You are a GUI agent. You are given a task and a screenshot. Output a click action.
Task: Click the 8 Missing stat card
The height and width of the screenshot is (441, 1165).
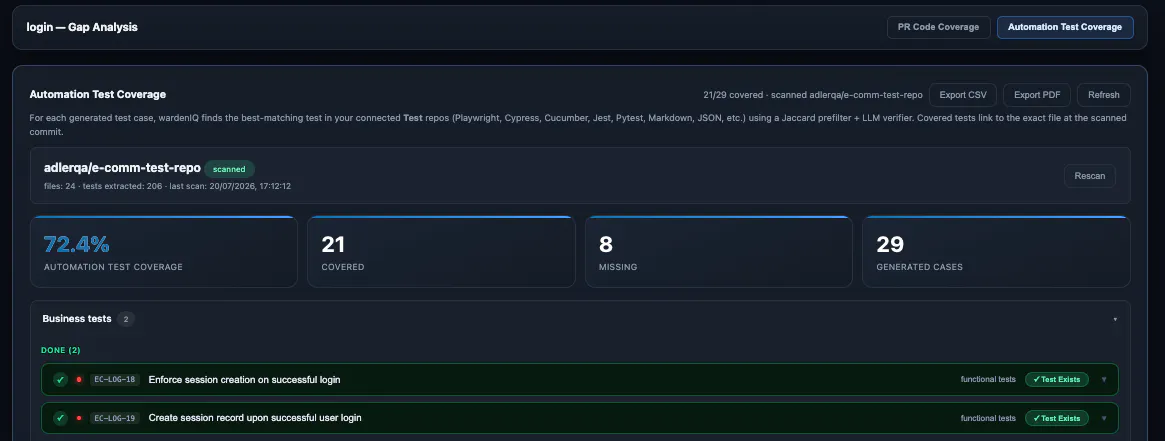click(718, 252)
